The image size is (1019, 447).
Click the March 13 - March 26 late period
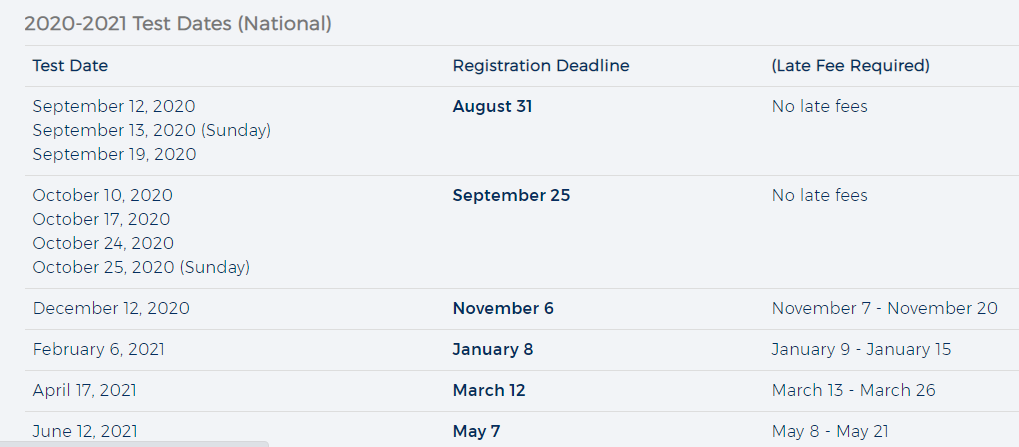[854, 390]
